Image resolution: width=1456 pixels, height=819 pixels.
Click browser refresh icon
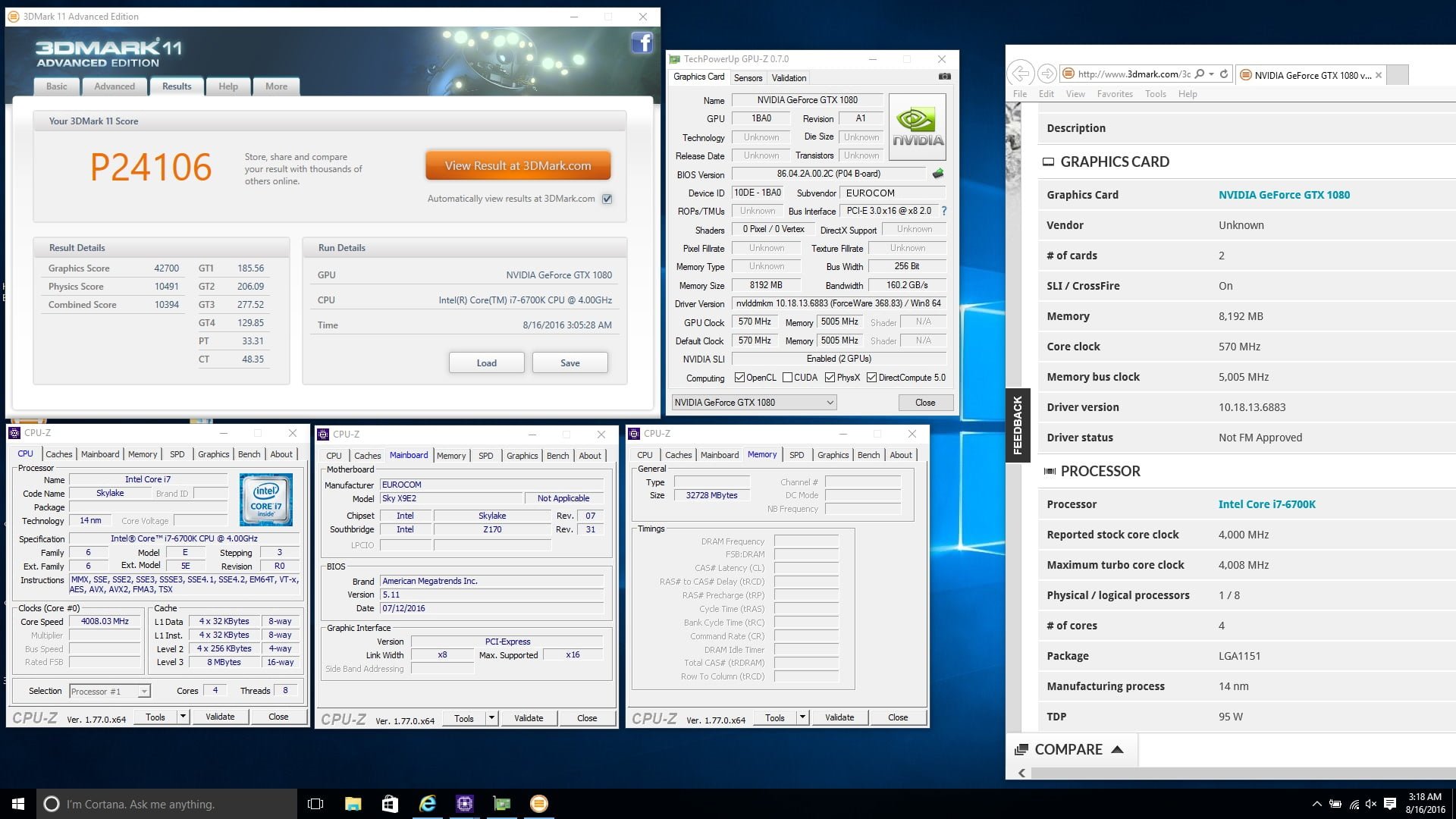tap(1223, 74)
